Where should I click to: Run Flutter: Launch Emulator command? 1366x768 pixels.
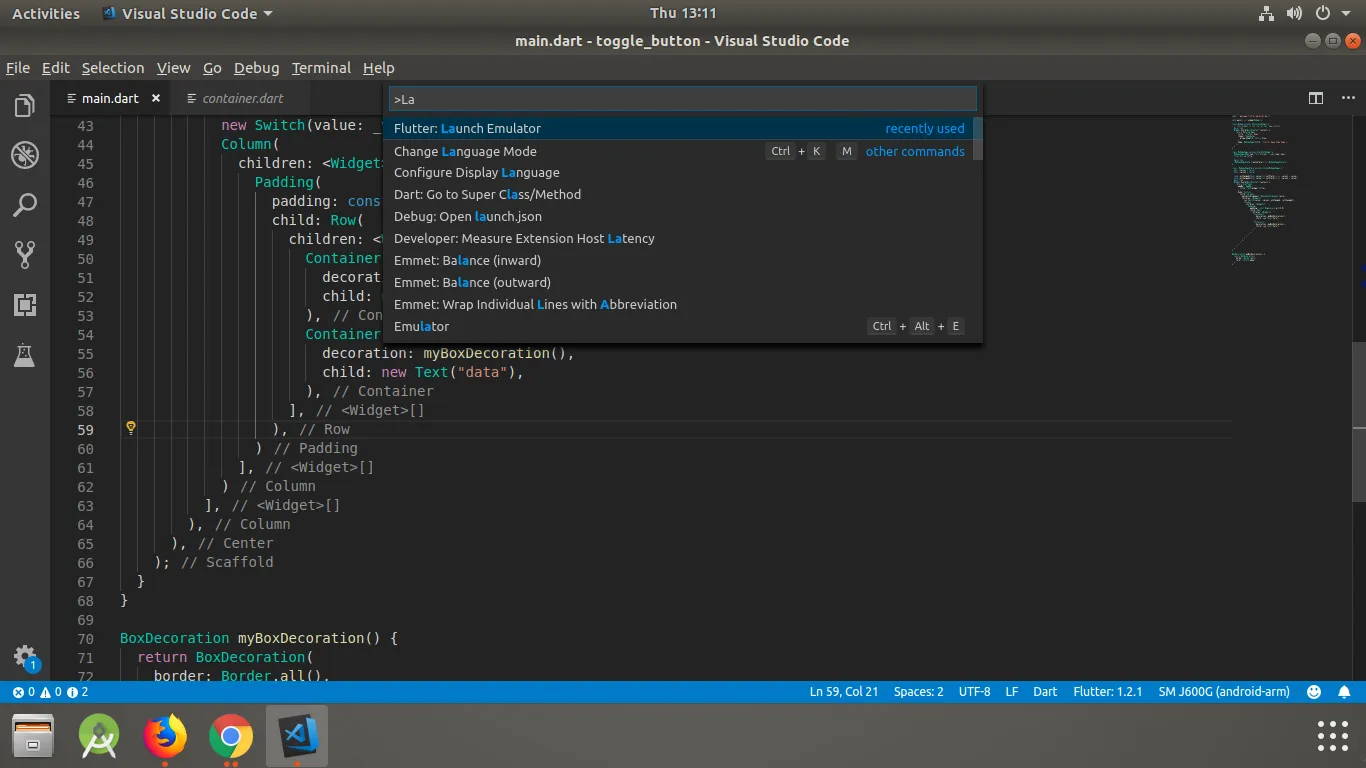point(679,128)
